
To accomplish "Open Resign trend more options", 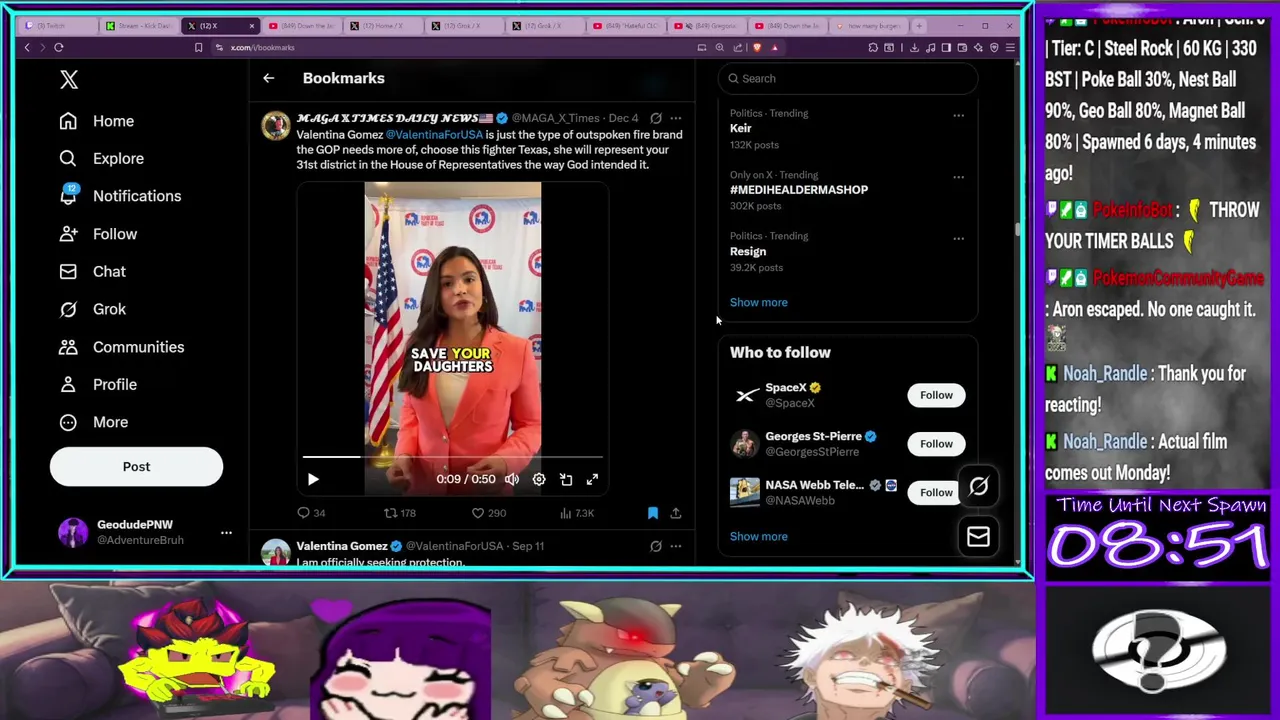I will 958,239.
